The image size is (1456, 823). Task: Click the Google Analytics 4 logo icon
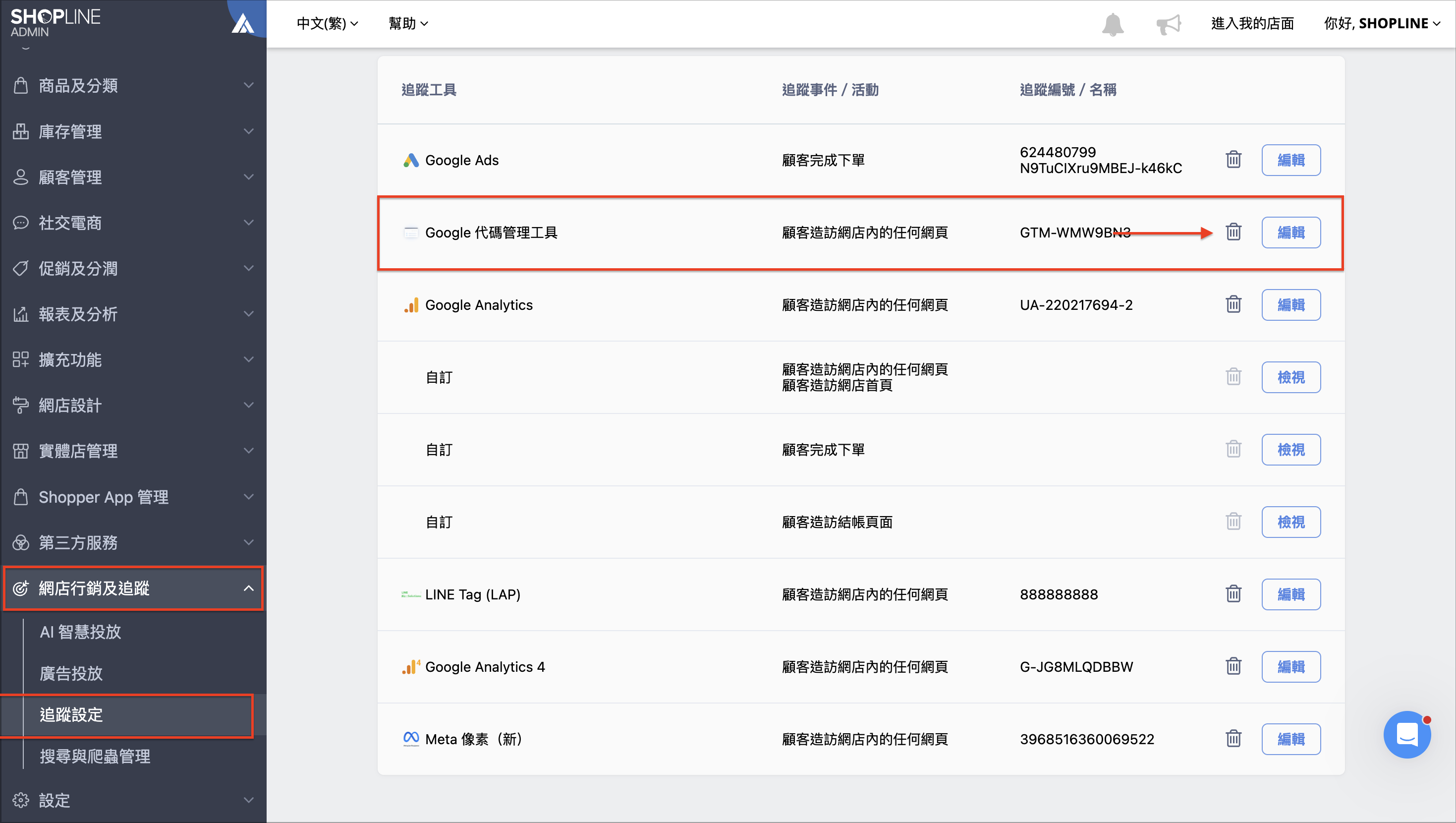click(x=411, y=667)
